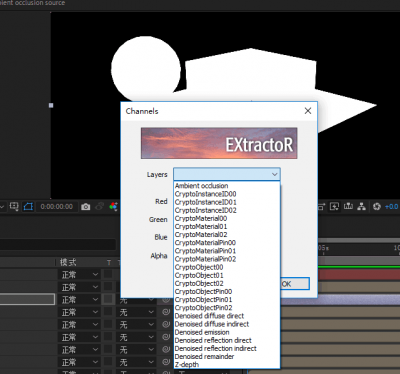Toggle preserve transparency box in third layer row
The width and height of the screenshot is (400, 374).
(x=108, y=299)
